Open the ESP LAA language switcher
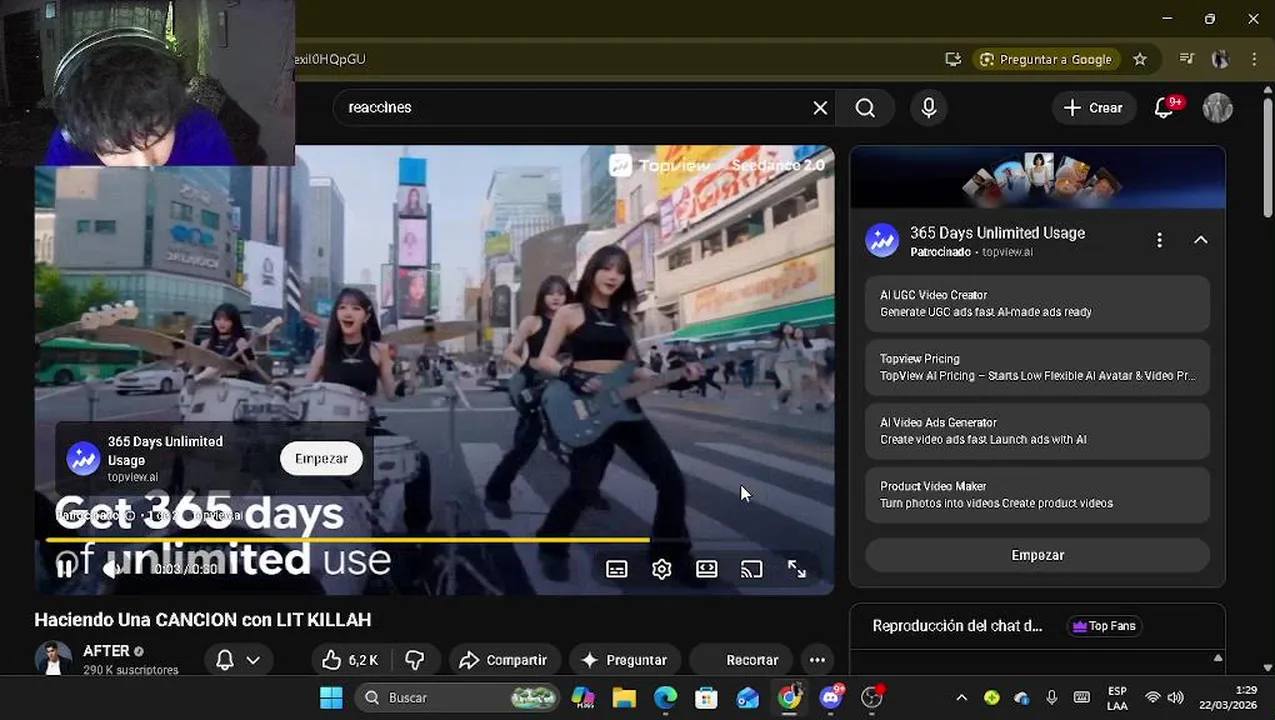The width and height of the screenshot is (1275, 720). click(x=1117, y=698)
